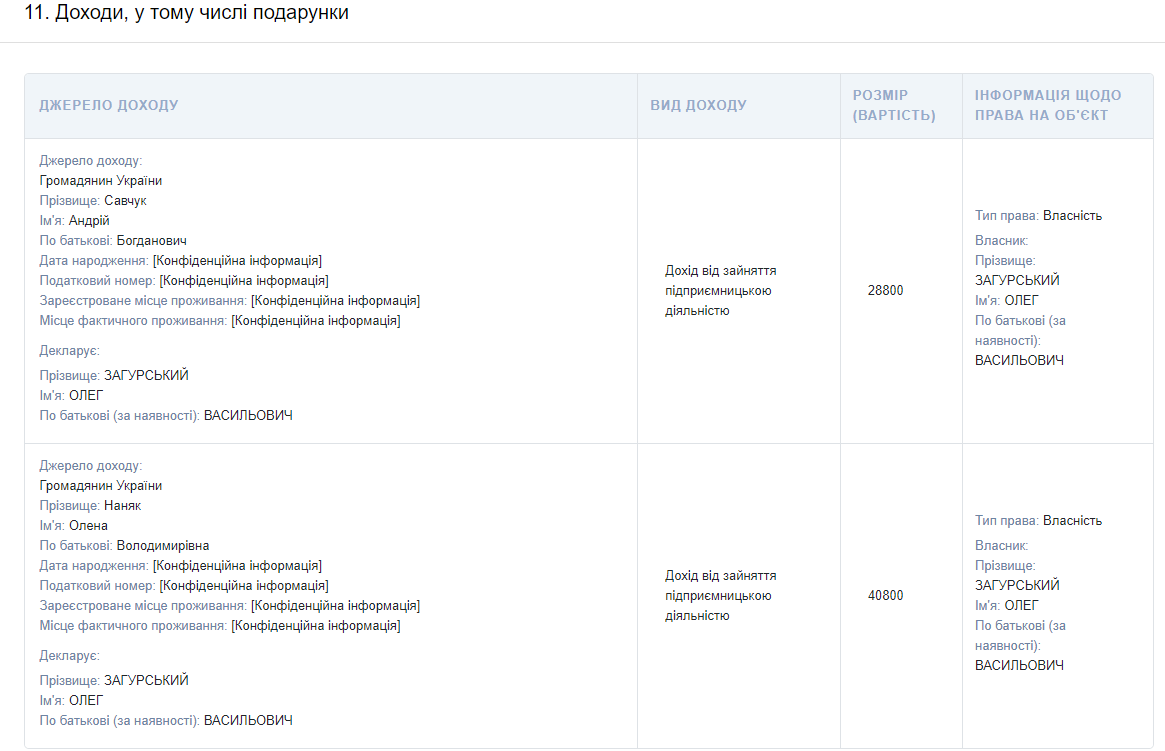Click the section heading "Доходи, у тому числі подарунки"
This screenshot has width=1165, height=751.
pyautogui.click(x=185, y=14)
